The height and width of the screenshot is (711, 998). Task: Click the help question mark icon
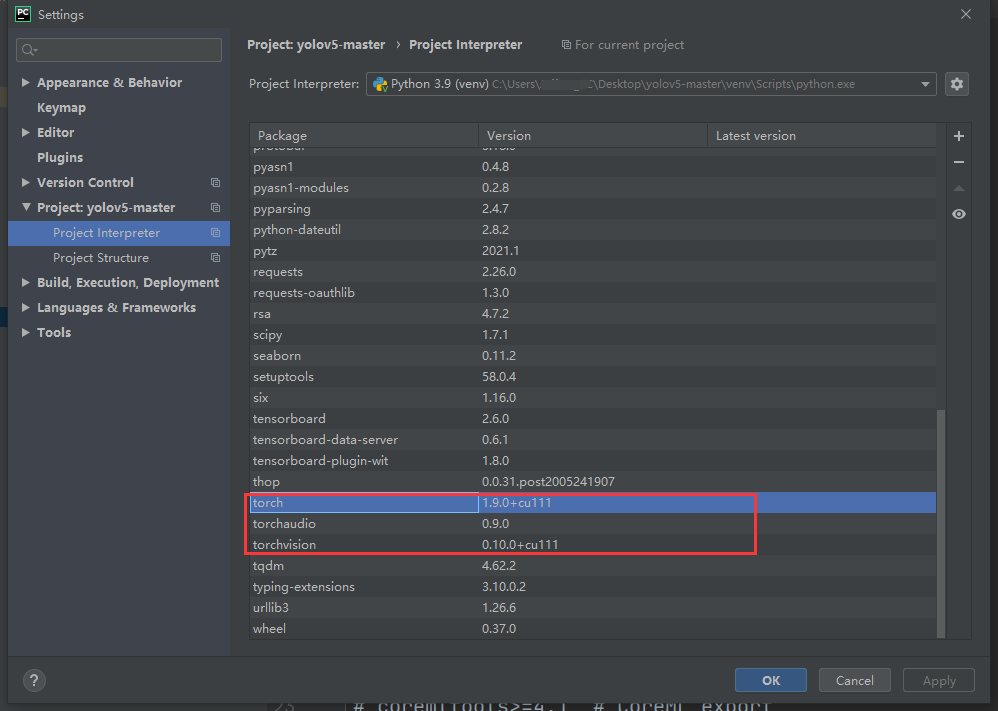coord(34,680)
